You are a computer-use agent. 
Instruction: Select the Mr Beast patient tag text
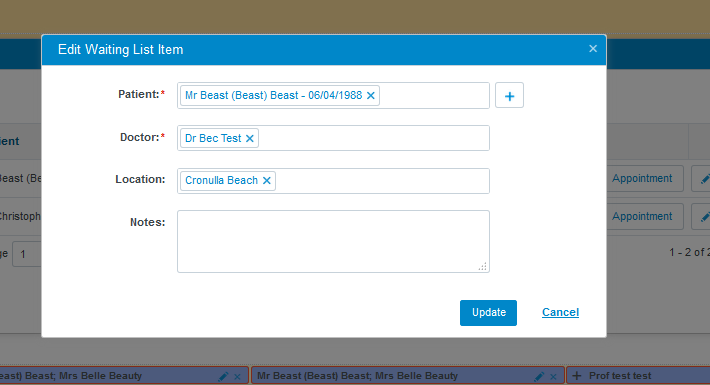273,96
